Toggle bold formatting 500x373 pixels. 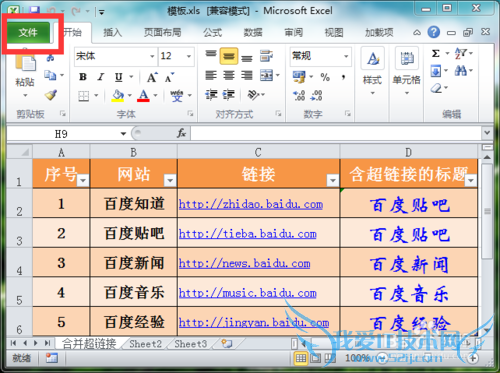83,77
